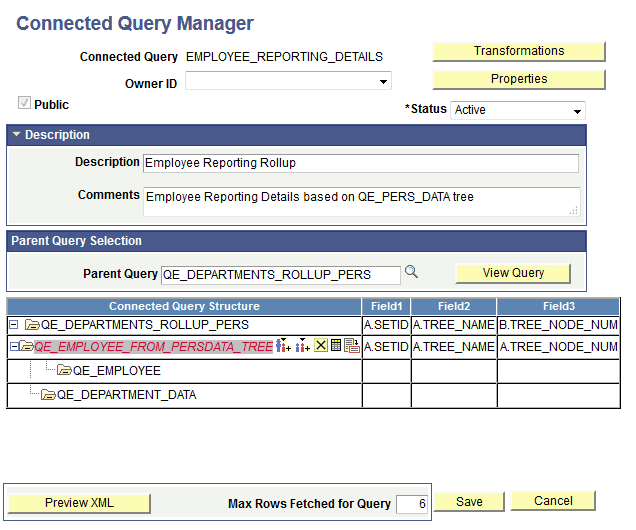Click the Parent Query Selection header
The width and height of the screenshot is (636, 530).
[297, 241]
